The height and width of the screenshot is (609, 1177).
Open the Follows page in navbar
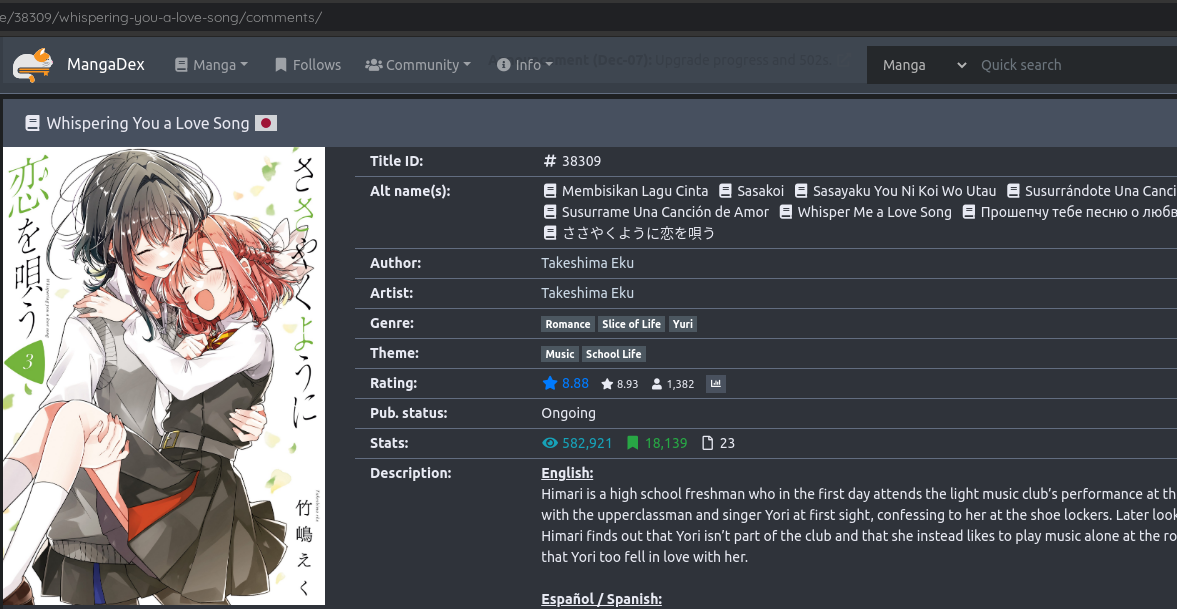tap(308, 65)
